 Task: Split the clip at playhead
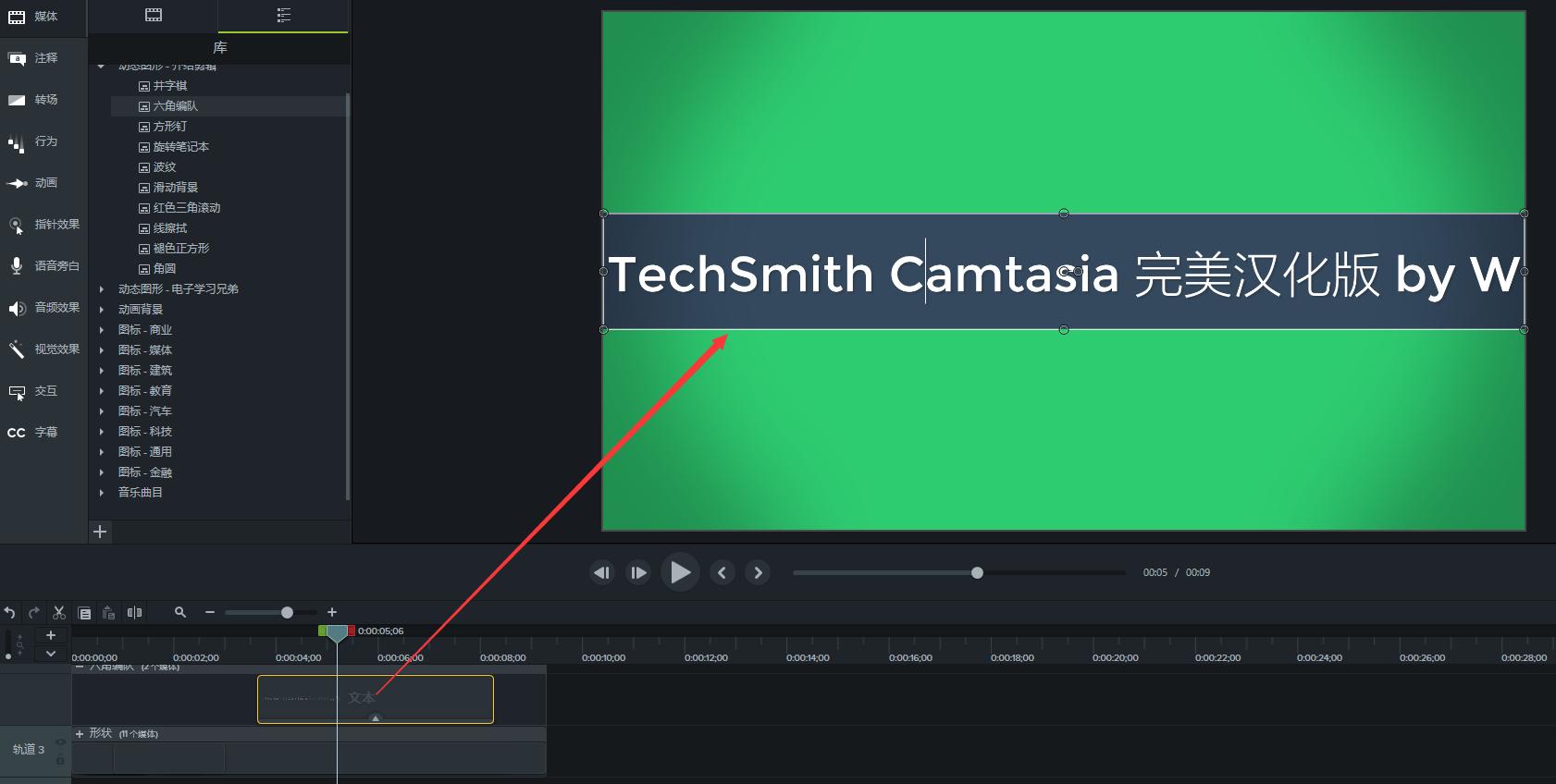coord(134,612)
